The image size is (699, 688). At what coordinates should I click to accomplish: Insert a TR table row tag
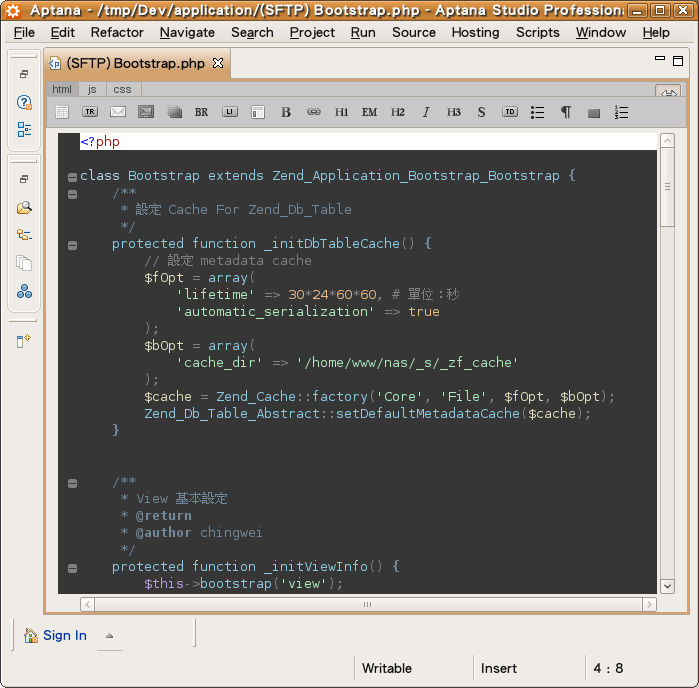click(x=90, y=112)
